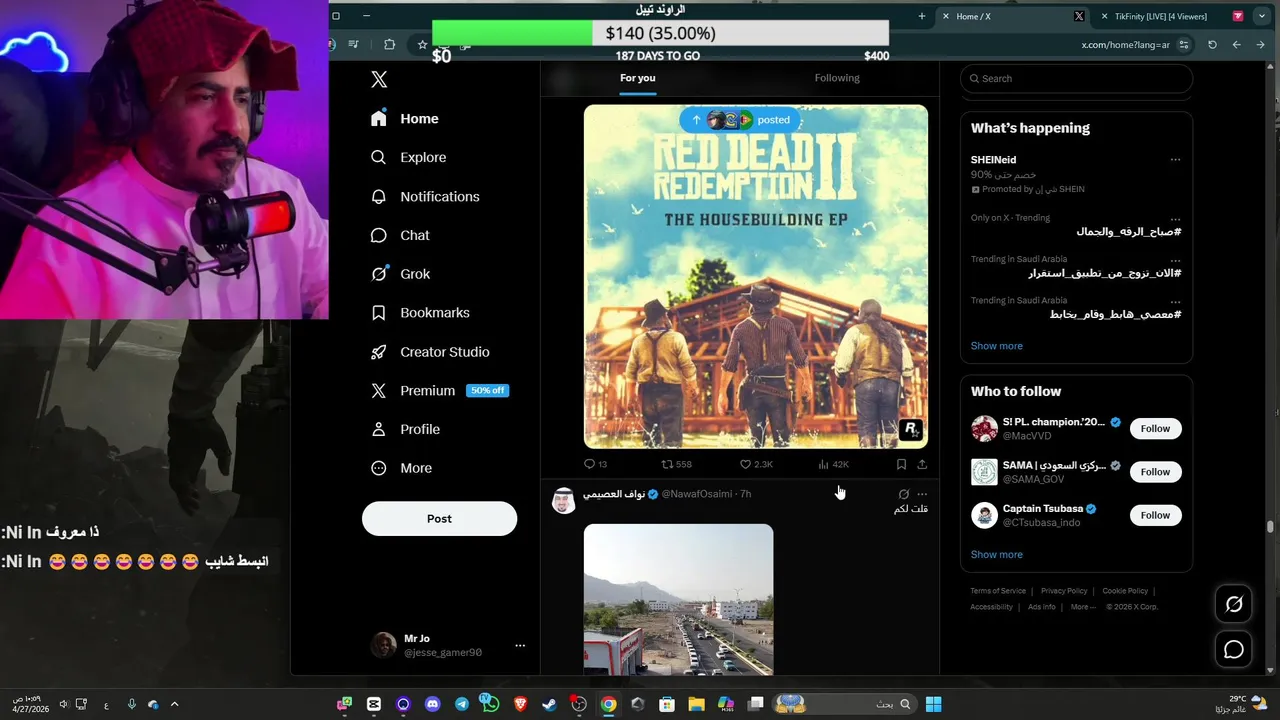Click the green donation goal progress bar

[660, 33]
